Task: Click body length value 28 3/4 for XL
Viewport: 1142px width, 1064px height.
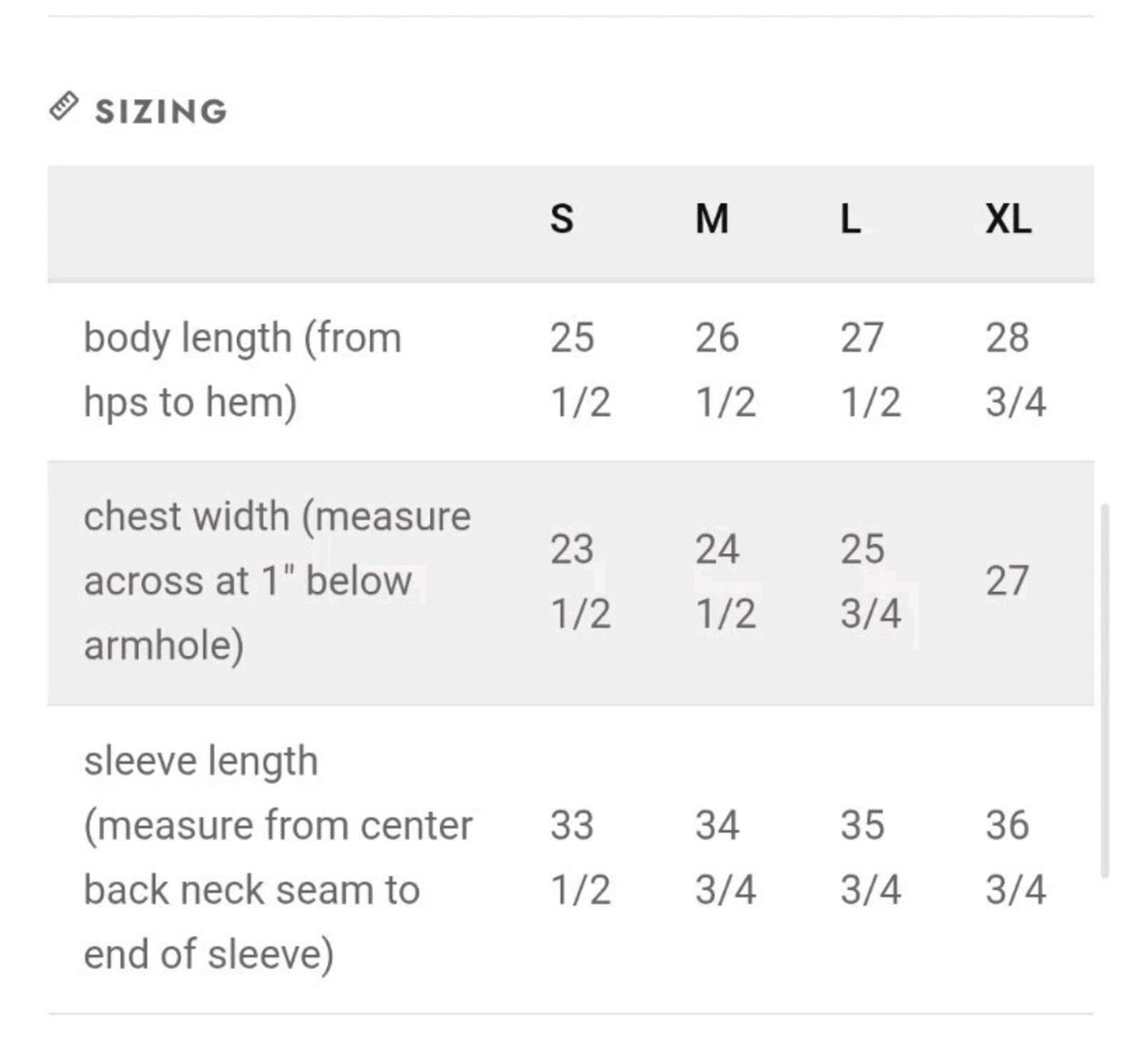Action: [x=1016, y=370]
